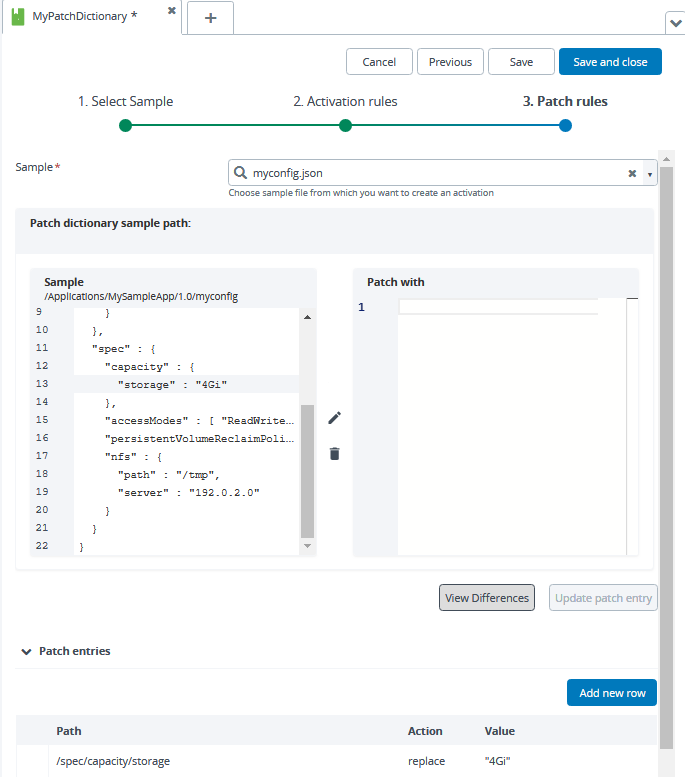
Task: Open the tab list chevron dropdown
Action: 675,23
